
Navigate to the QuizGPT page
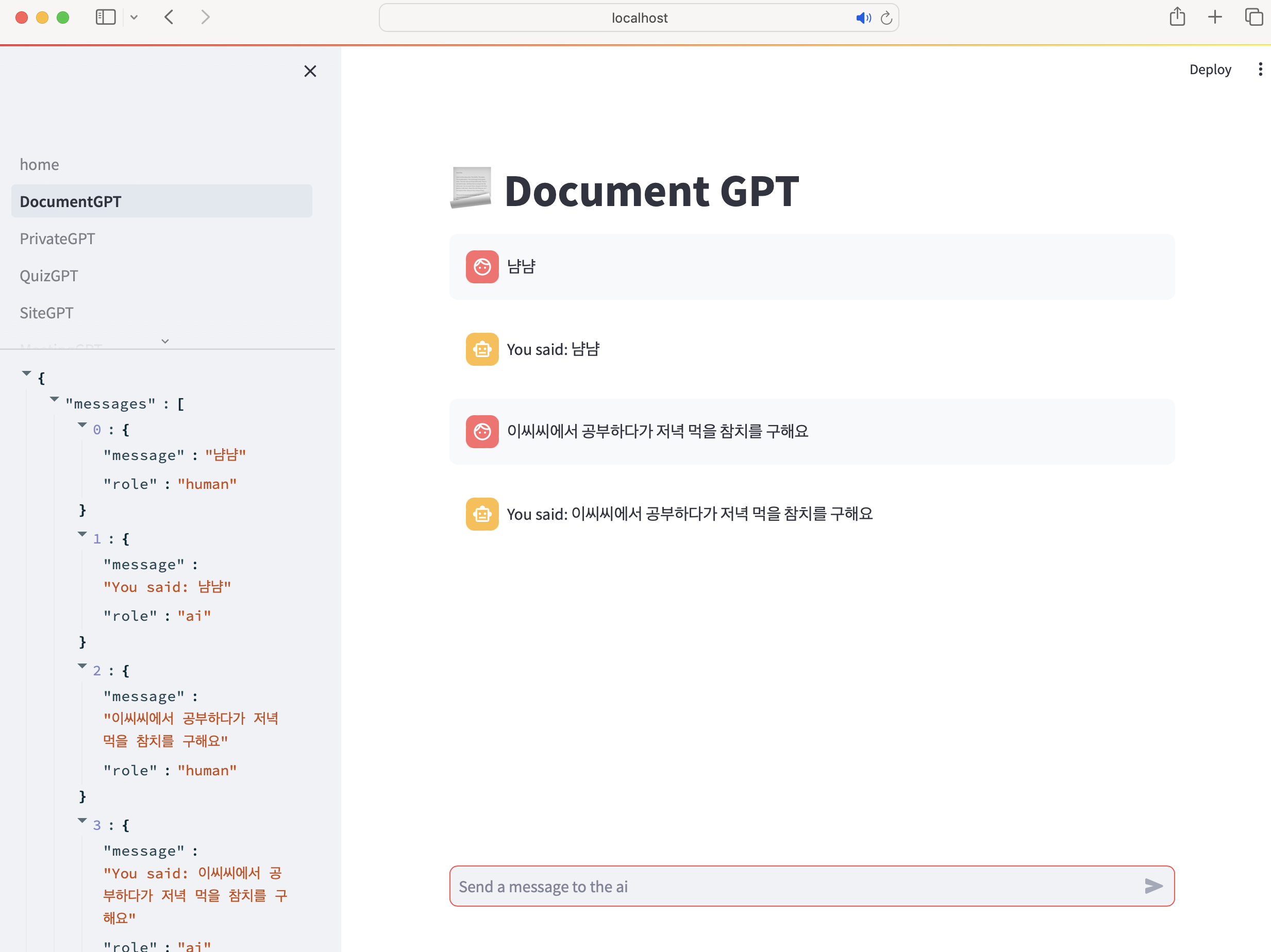point(49,276)
